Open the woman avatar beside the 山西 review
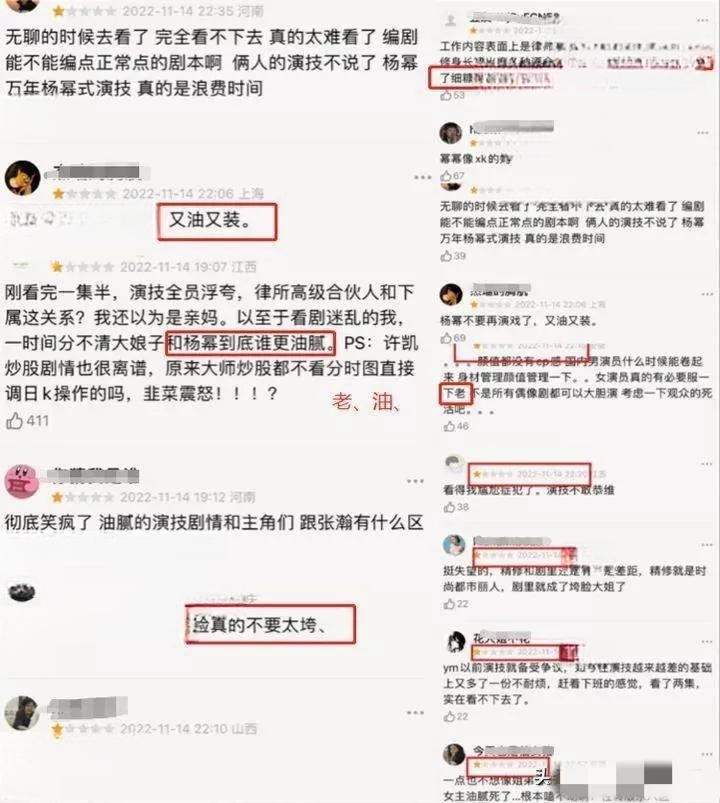This screenshot has width=720, height=803. 22,713
